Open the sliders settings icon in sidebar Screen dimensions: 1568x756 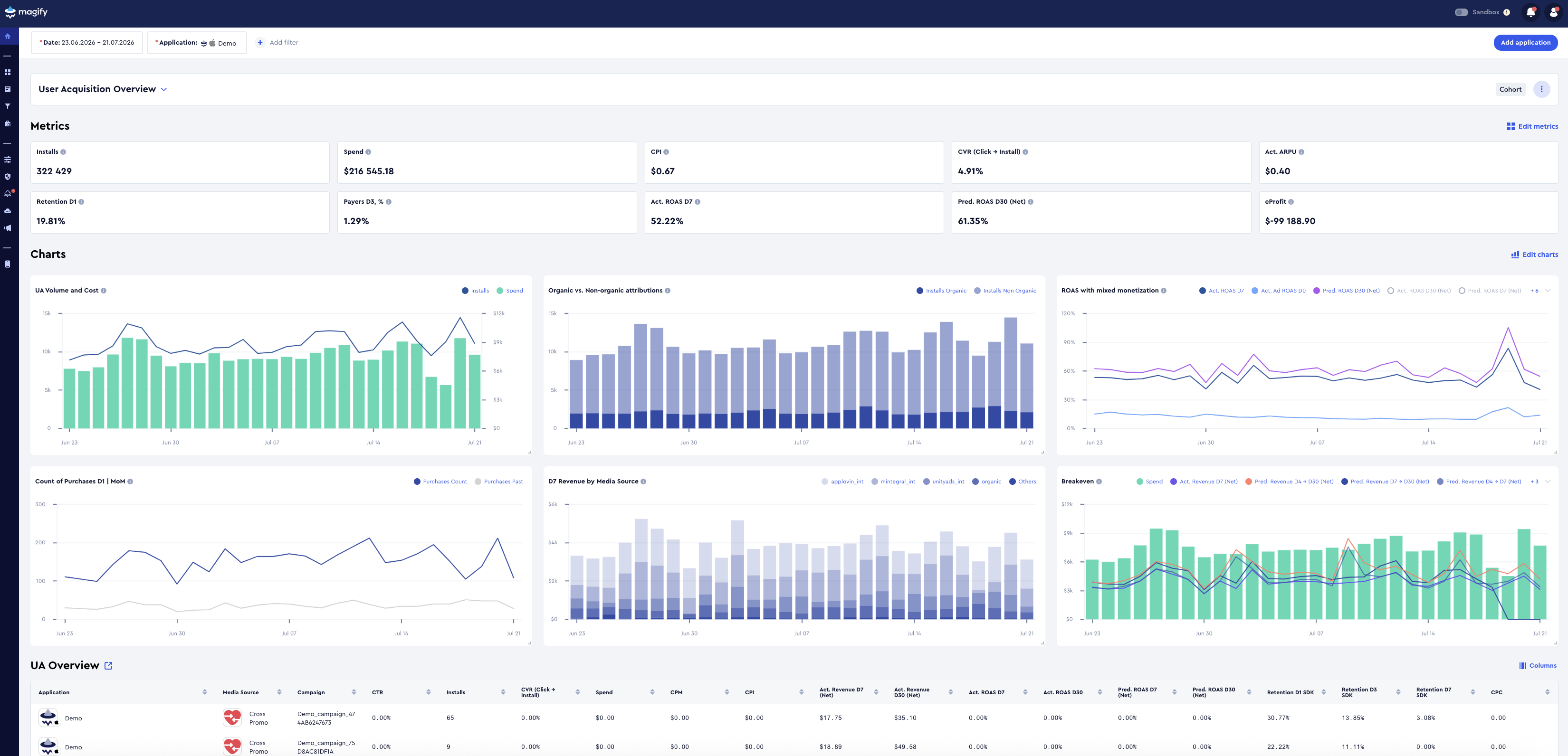[7, 160]
